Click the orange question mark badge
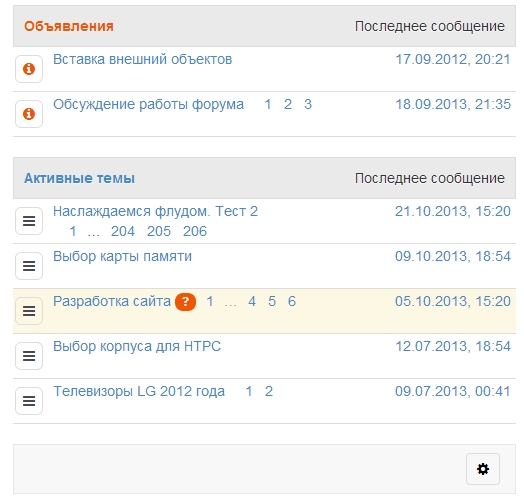The height and width of the screenshot is (498, 524). [185, 302]
